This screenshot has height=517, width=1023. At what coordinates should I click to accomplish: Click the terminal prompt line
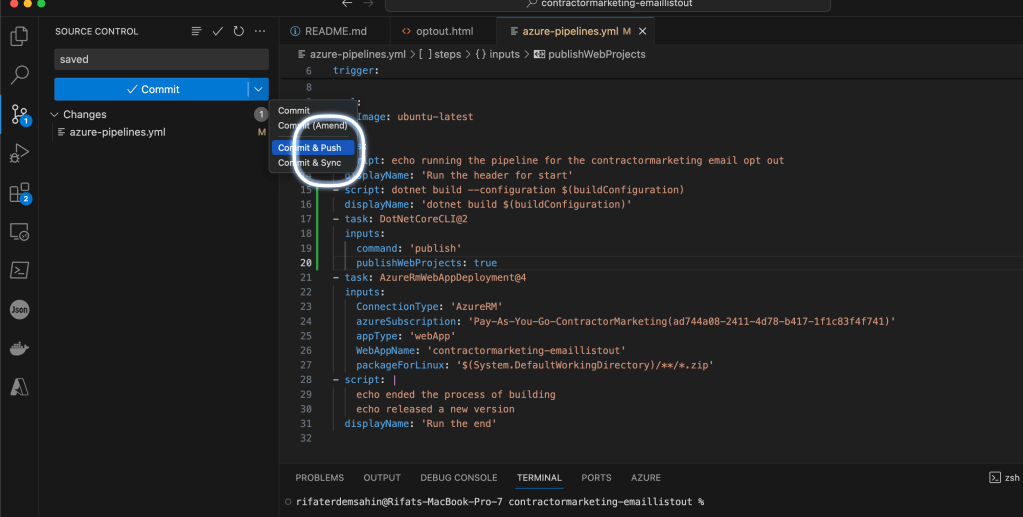499,502
